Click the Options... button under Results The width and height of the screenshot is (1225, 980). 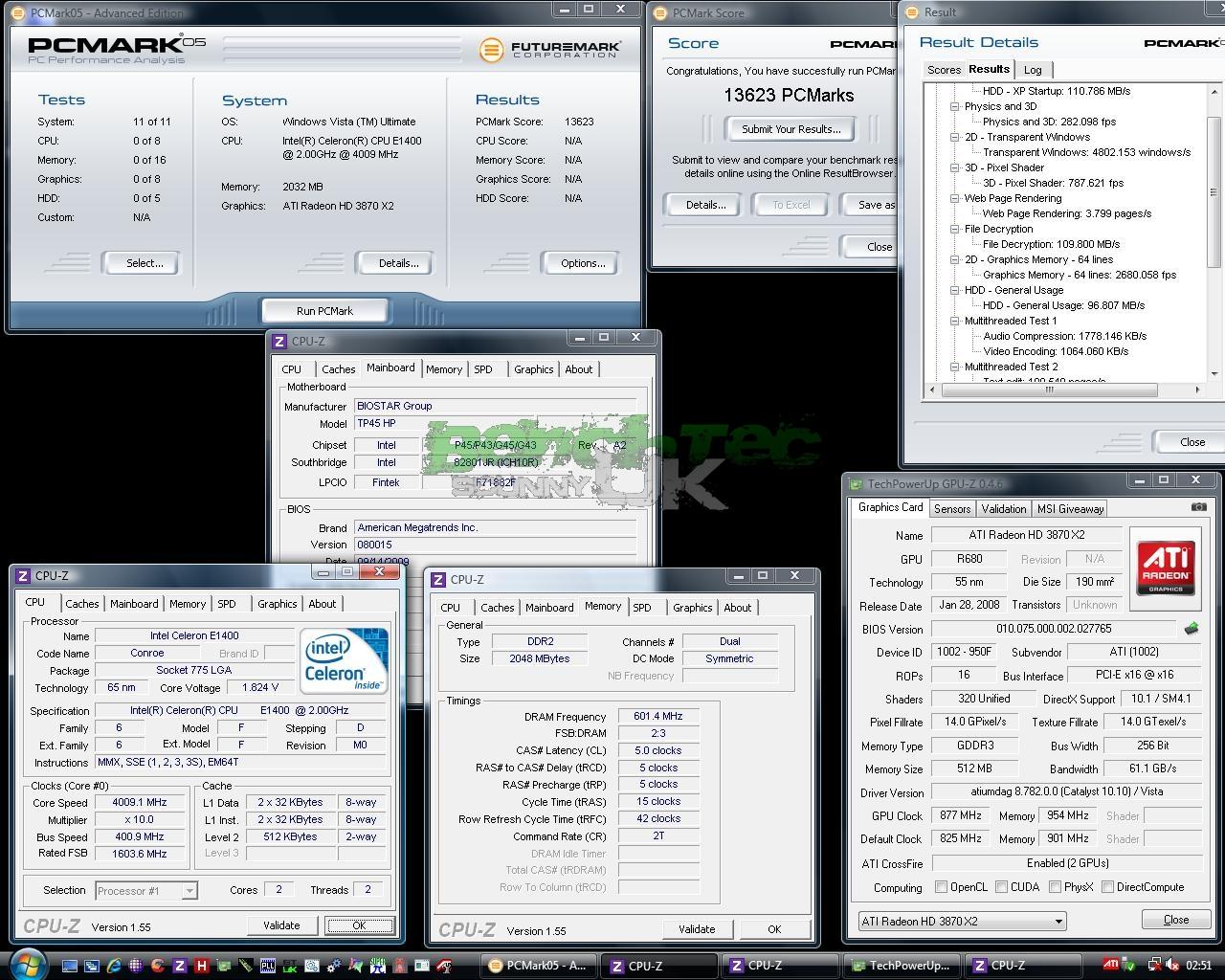(x=583, y=263)
